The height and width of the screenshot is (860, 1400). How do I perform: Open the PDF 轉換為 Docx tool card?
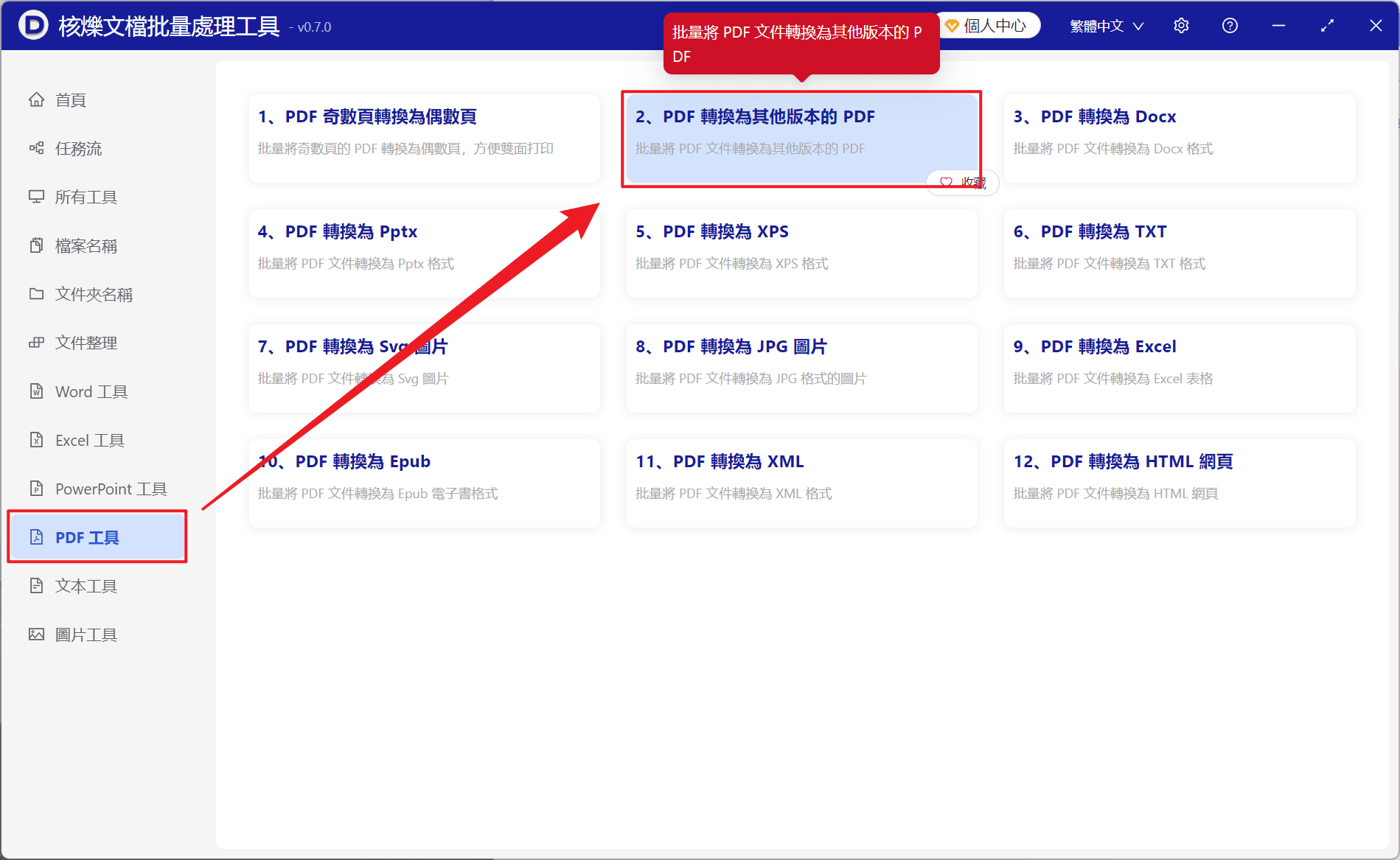(1180, 139)
